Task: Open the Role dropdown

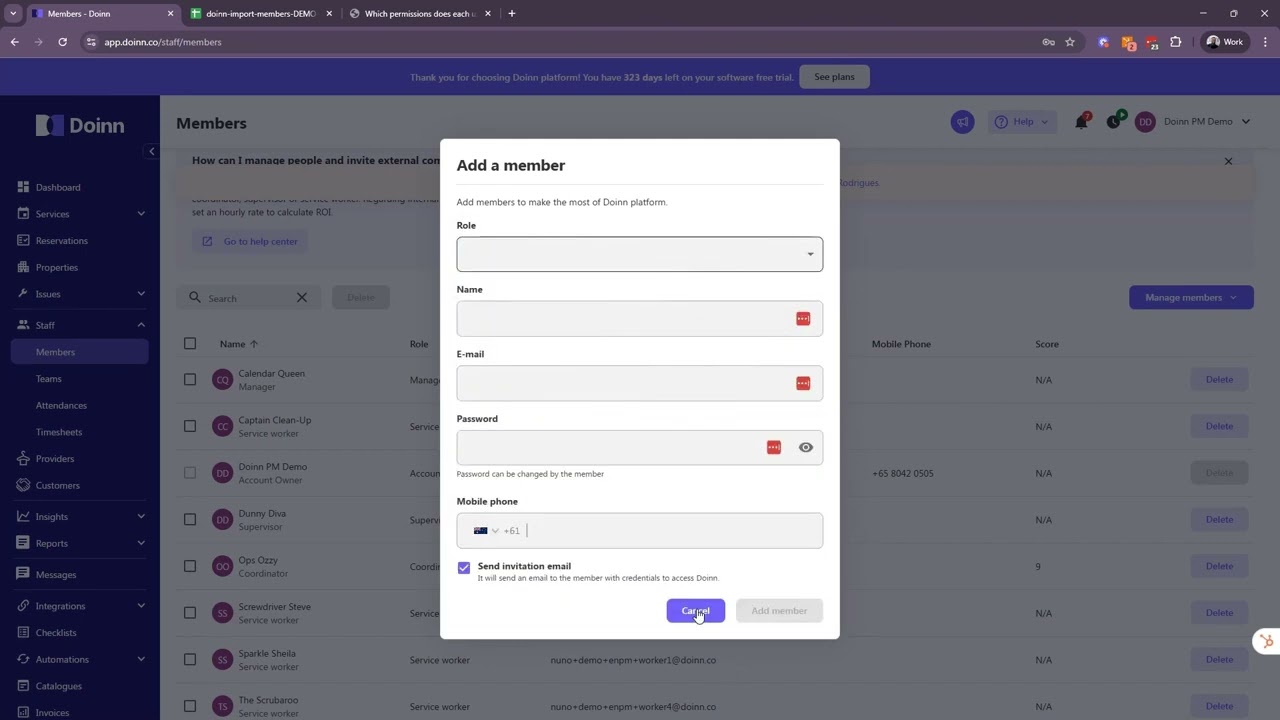Action: tap(639, 254)
